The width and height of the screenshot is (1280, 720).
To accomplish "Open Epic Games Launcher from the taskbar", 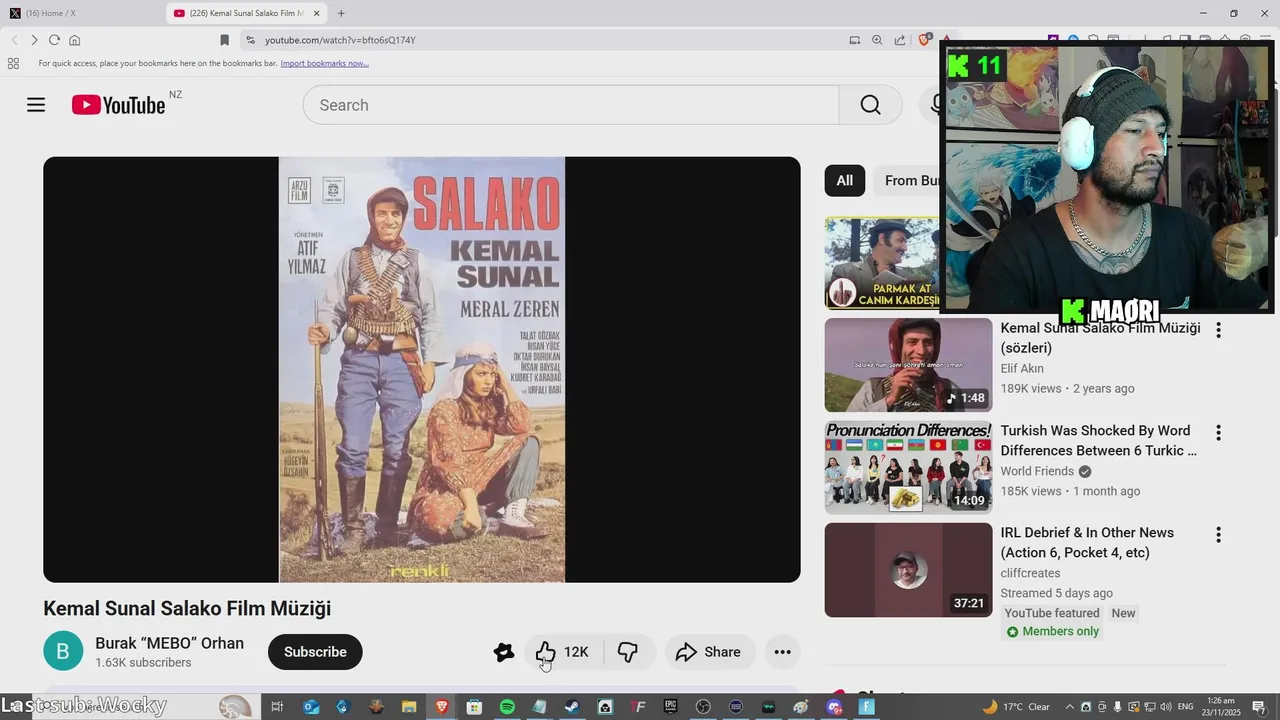I will click(x=670, y=707).
